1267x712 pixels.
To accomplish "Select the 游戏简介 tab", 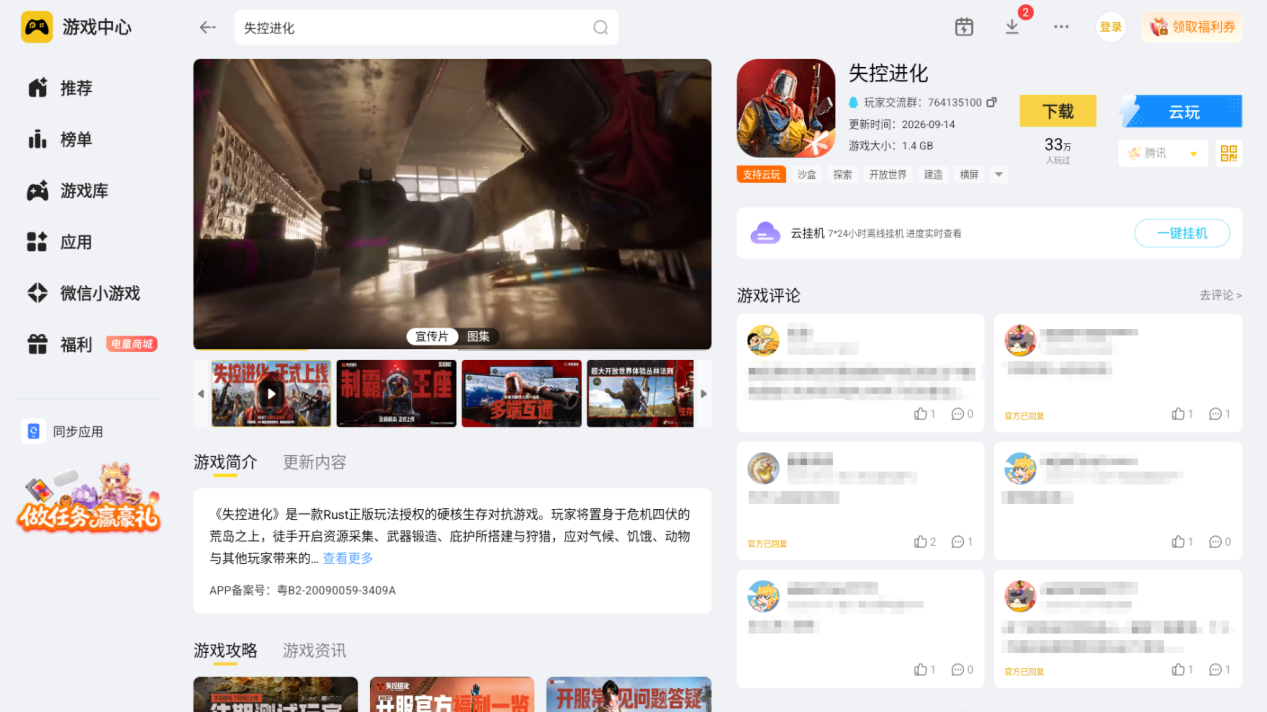I will (x=225, y=462).
